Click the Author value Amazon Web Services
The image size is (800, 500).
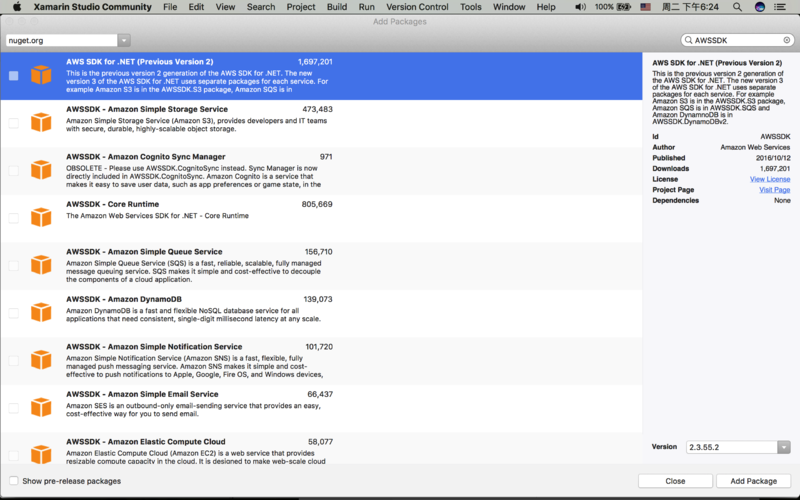pos(755,147)
